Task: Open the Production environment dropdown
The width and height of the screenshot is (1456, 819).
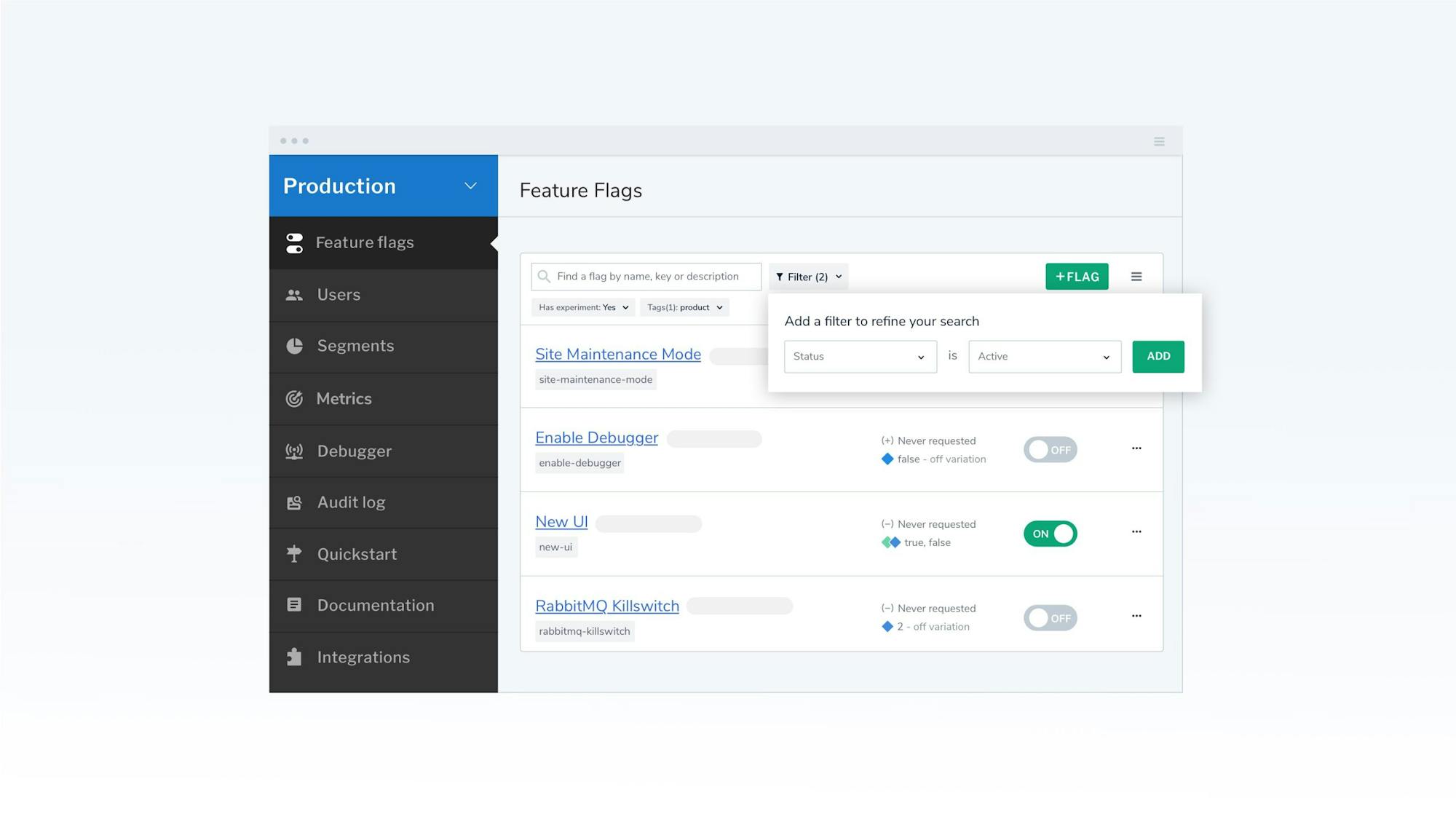Action: tap(470, 186)
